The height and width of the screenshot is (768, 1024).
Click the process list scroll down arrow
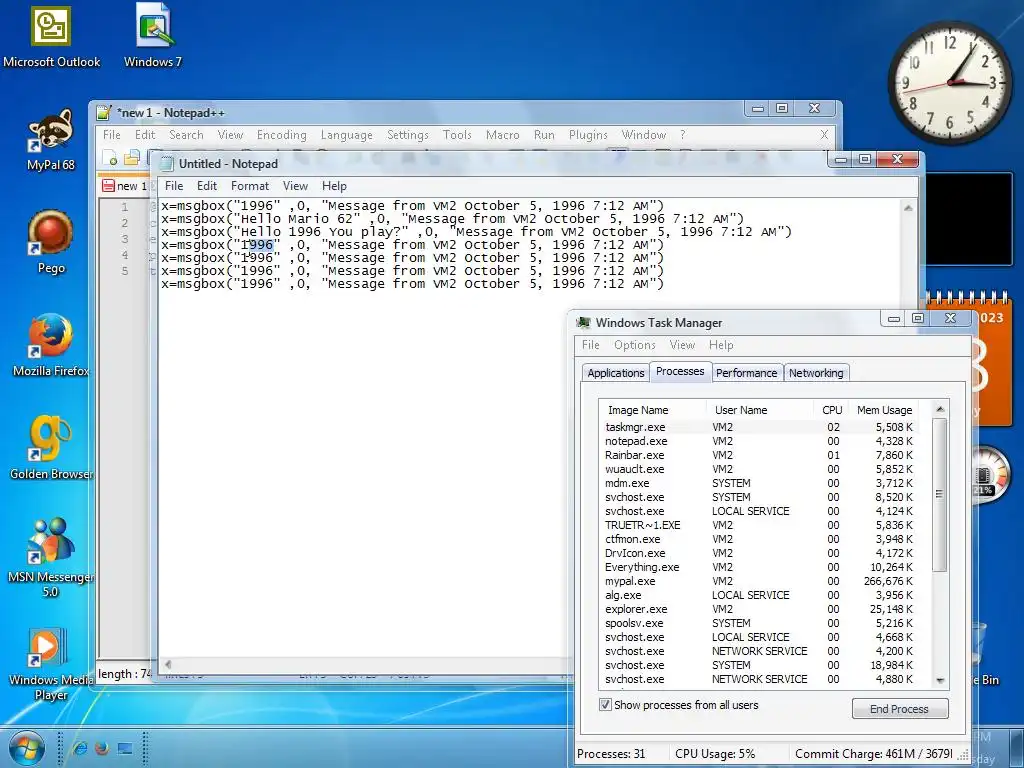[940, 680]
